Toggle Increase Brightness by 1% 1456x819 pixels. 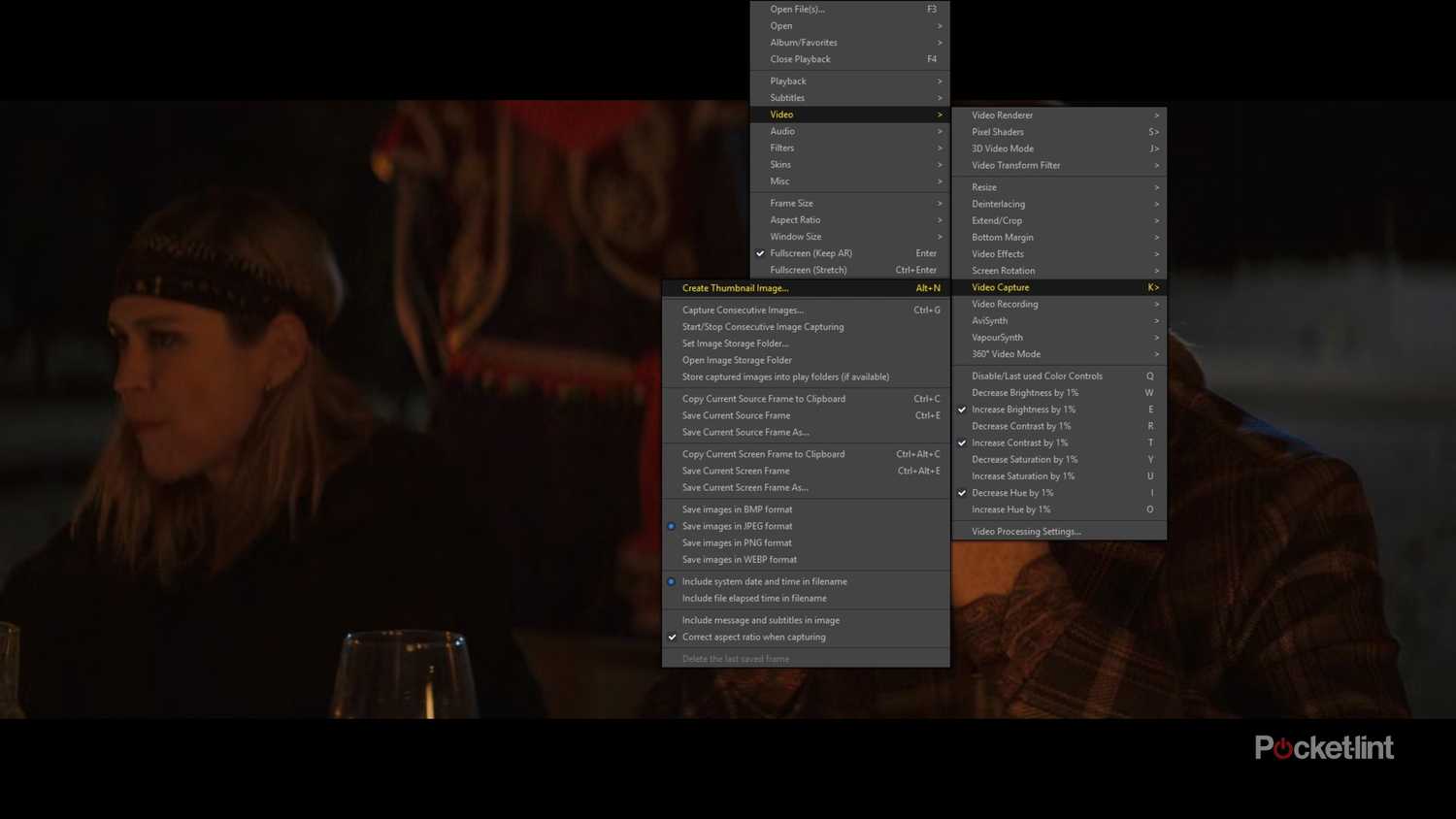1023,409
